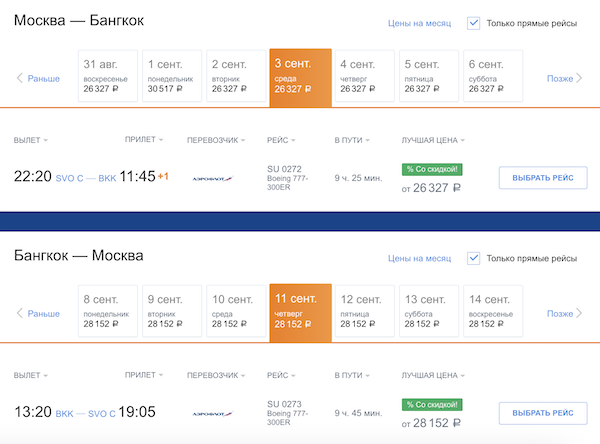The image size is (600, 444).
Task: Open the Перевозчик filter for outbound flights
Action: click(220, 140)
